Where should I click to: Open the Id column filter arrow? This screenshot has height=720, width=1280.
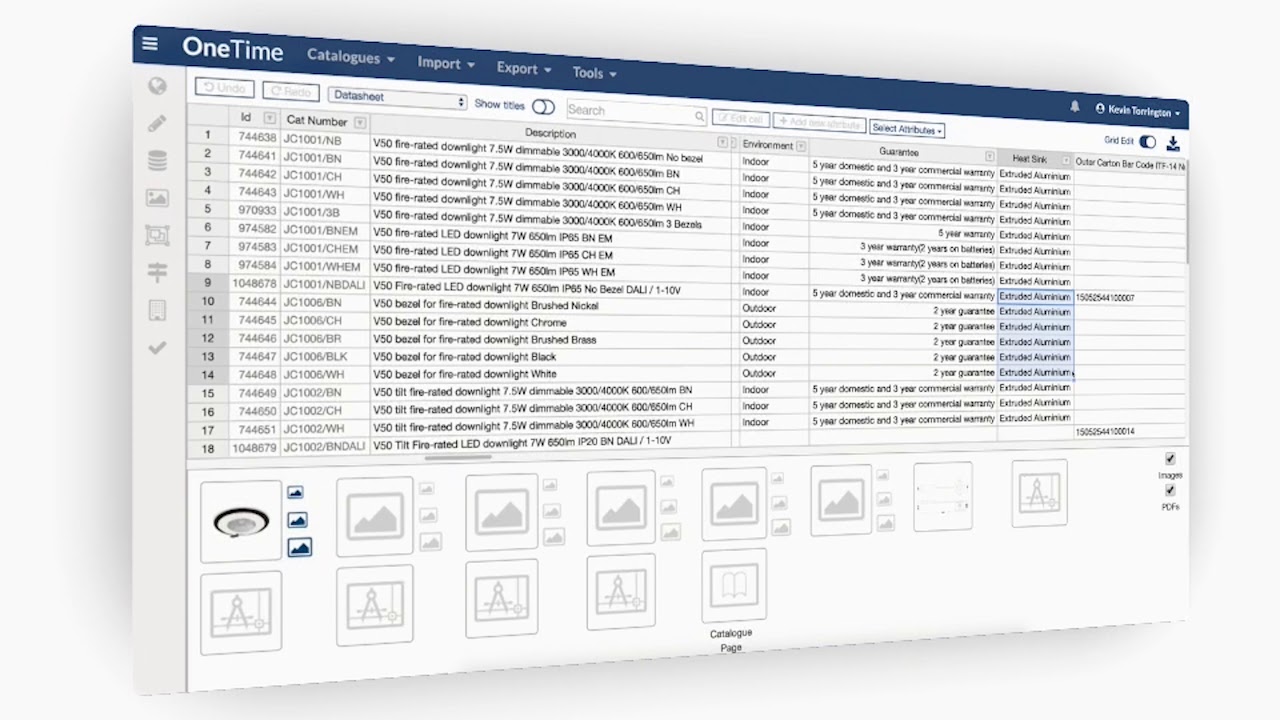(269, 118)
